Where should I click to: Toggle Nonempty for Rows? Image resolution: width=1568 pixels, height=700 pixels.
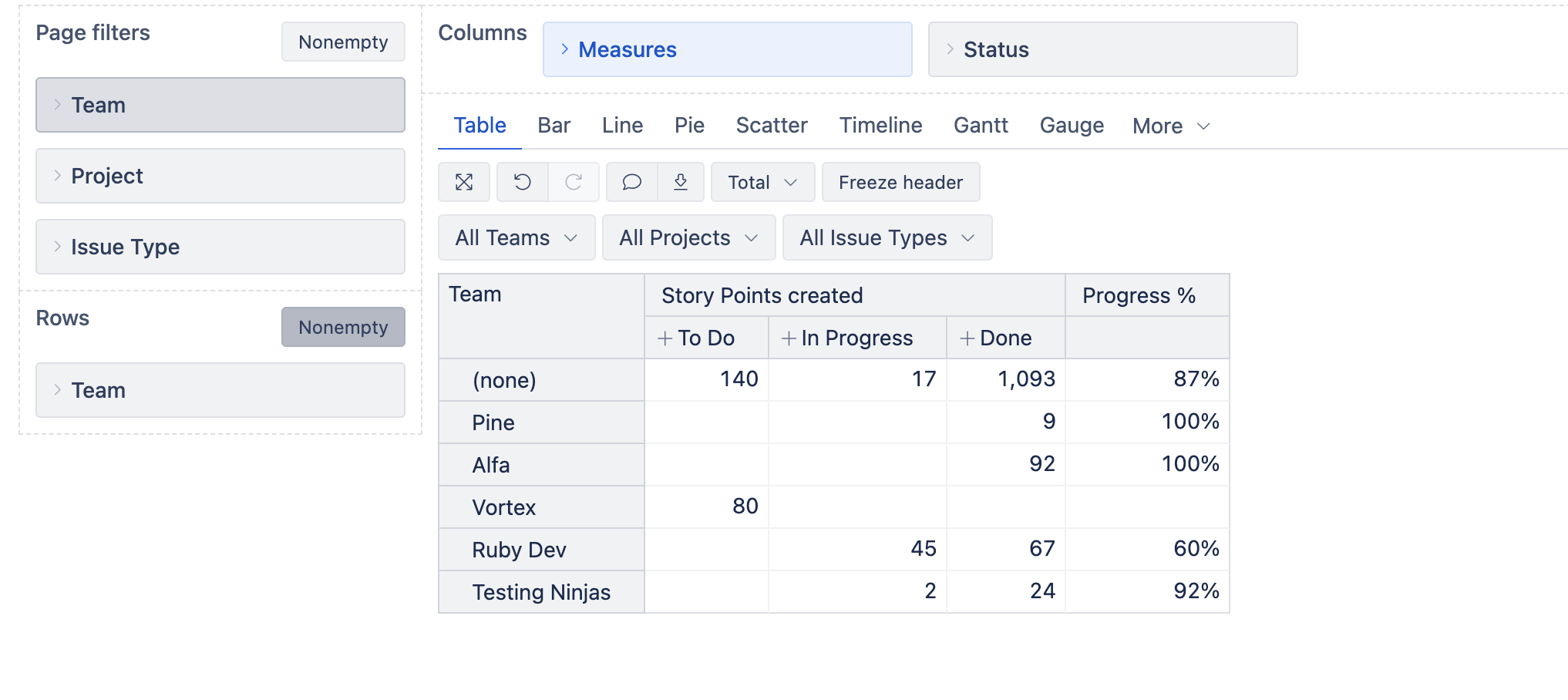pyautogui.click(x=343, y=327)
